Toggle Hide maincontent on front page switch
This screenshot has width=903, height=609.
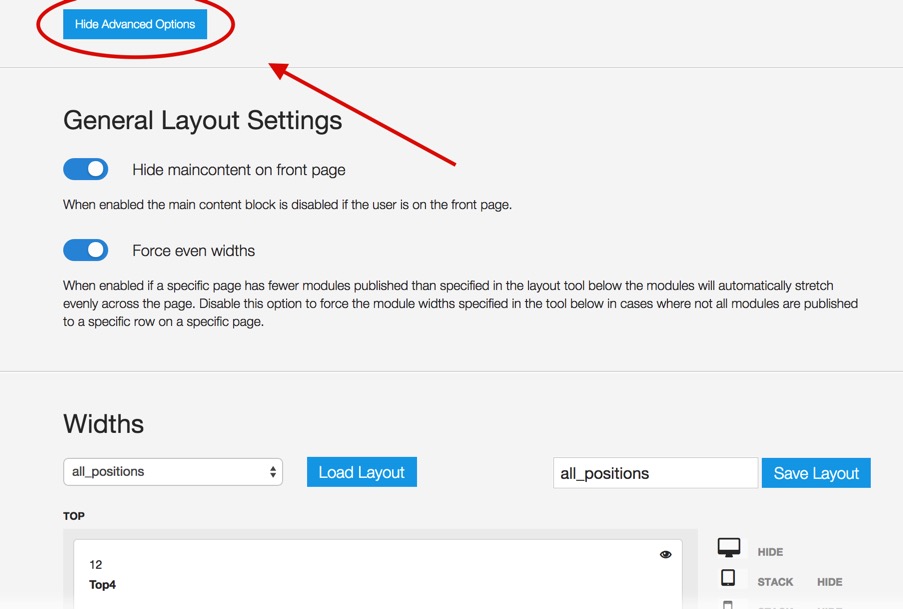(x=86, y=169)
